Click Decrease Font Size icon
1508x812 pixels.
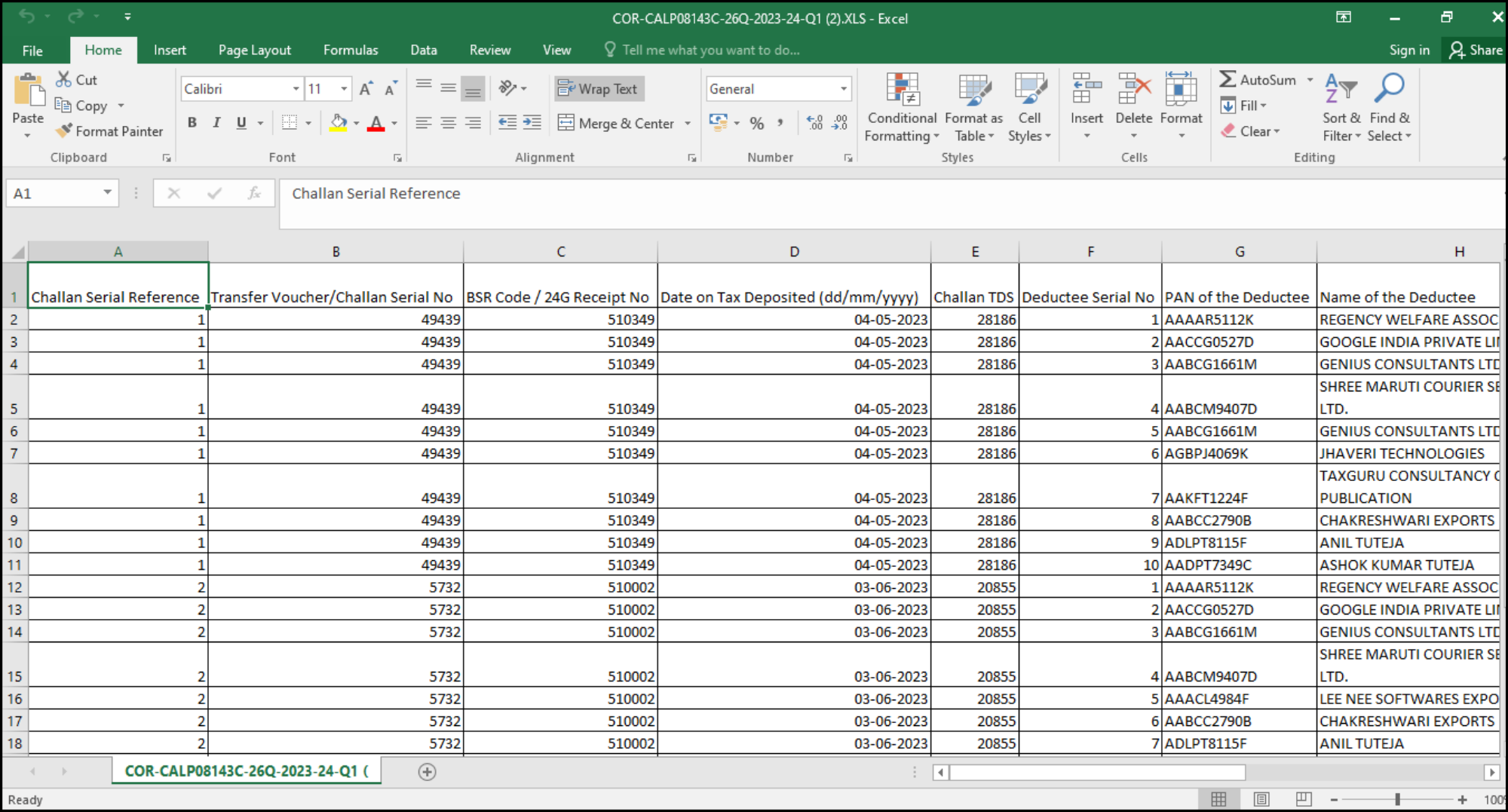(x=391, y=89)
